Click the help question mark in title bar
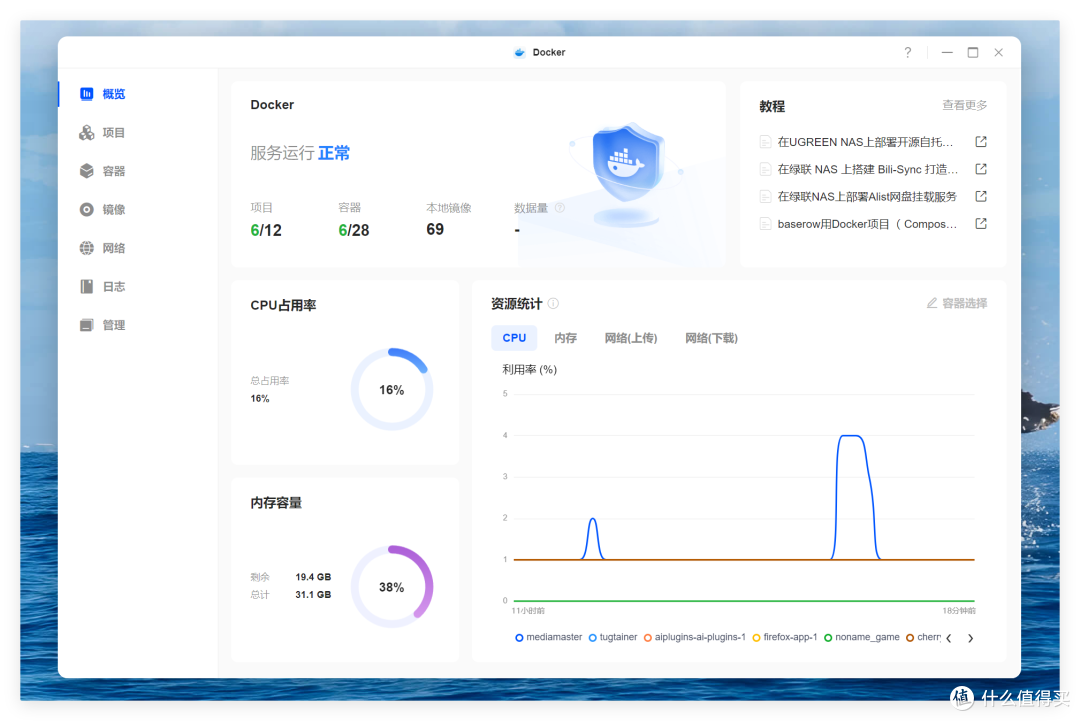This screenshot has width=1080, height=721. (x=908, y=52)
